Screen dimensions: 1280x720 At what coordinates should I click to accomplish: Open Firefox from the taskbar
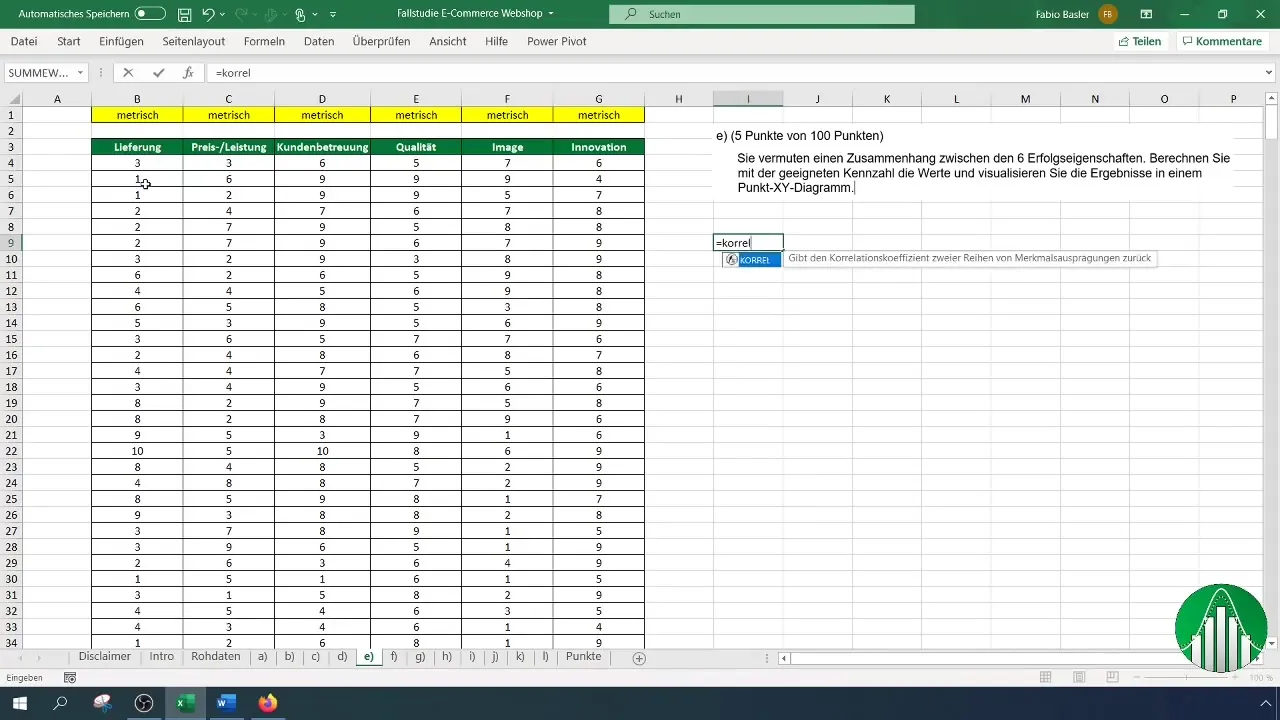[x=267, y=704]
